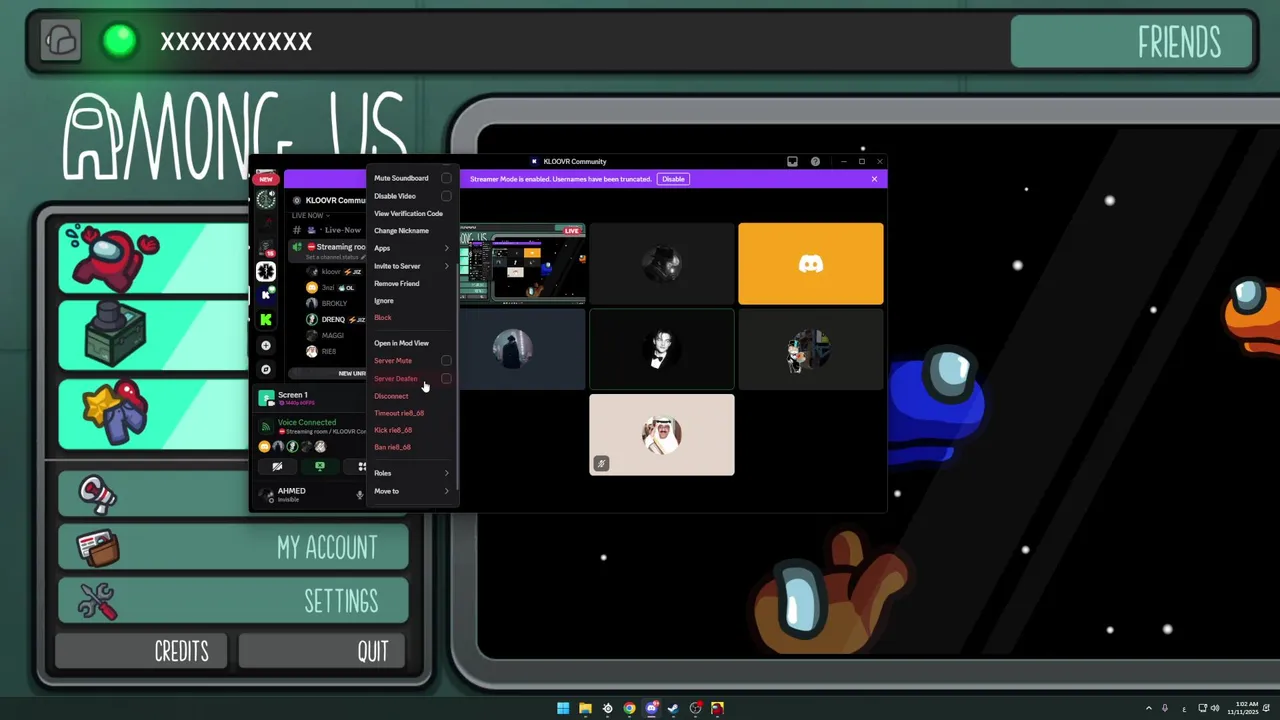This screenshot has width=1280, height=720.
Task: Toggle the Server Mute checkbox
Action: pyautogui.click(x=446, y=361)
